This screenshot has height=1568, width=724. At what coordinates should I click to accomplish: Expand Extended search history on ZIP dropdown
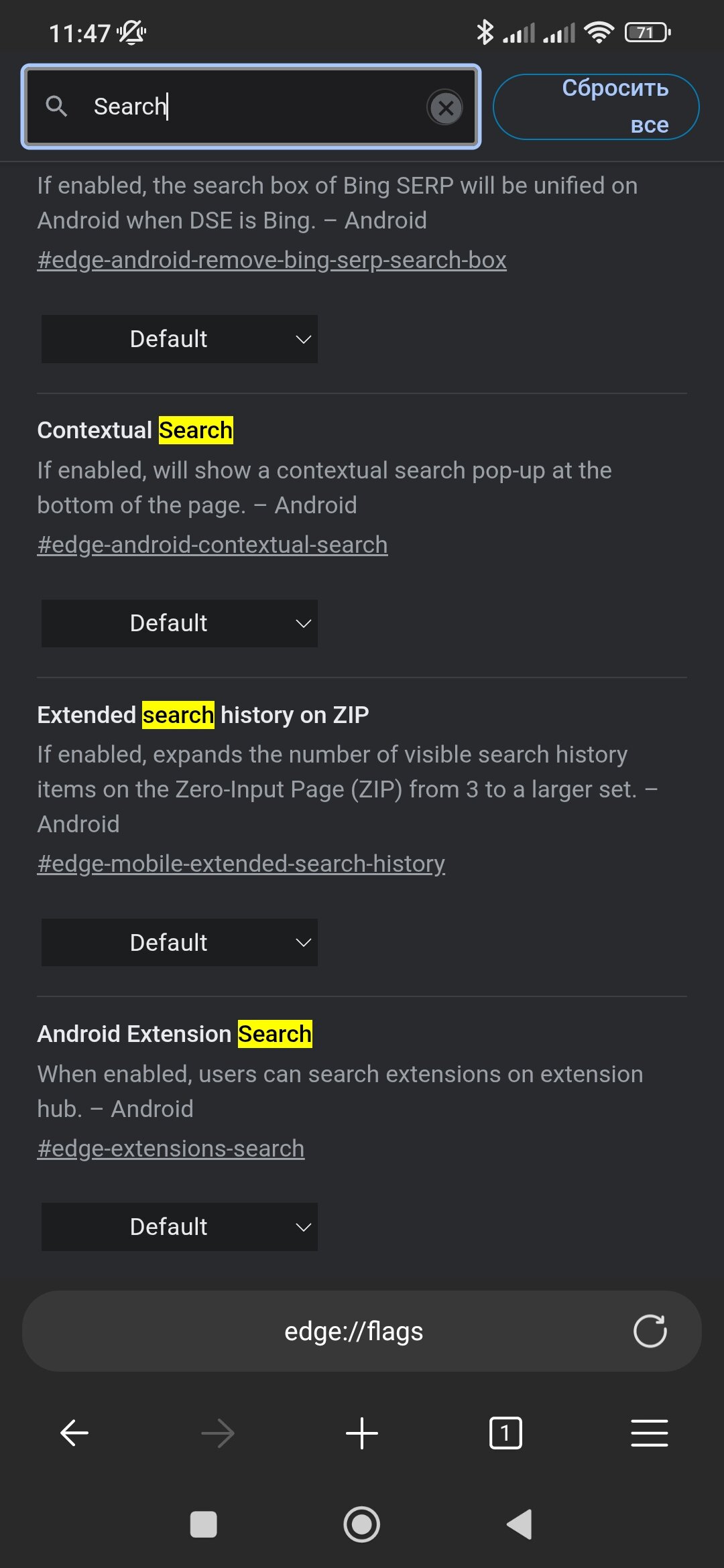click(180, 942)
